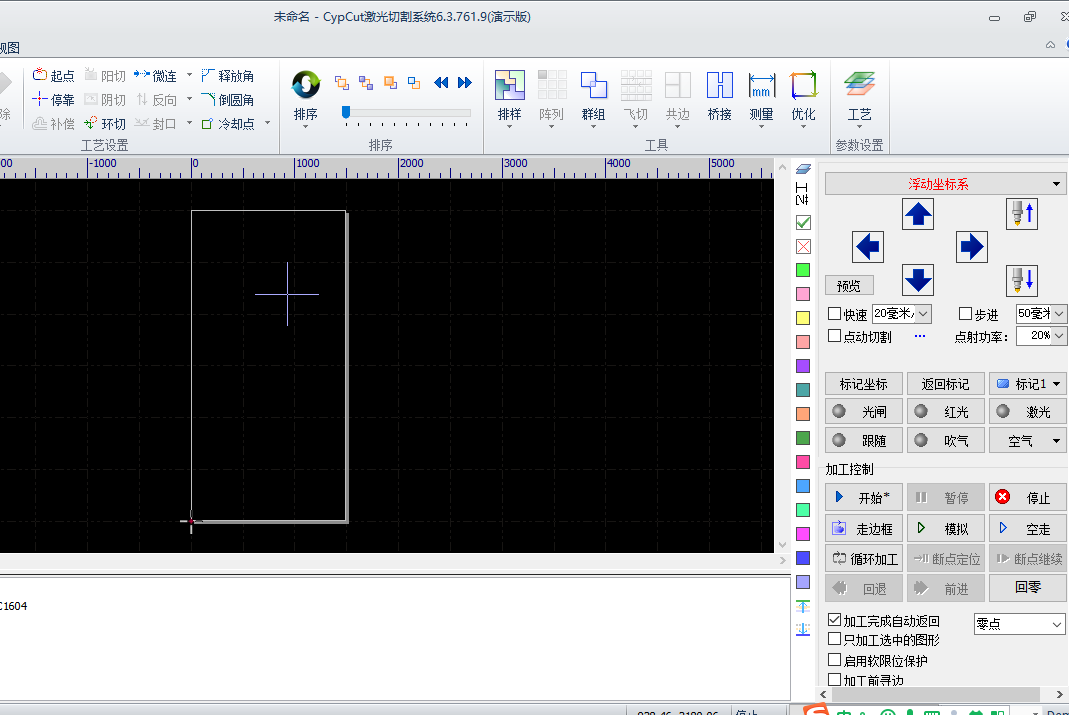Uncheck 加工完成自动返回 option
Screen dimensions: 1069x715
[x=835, y=619]
